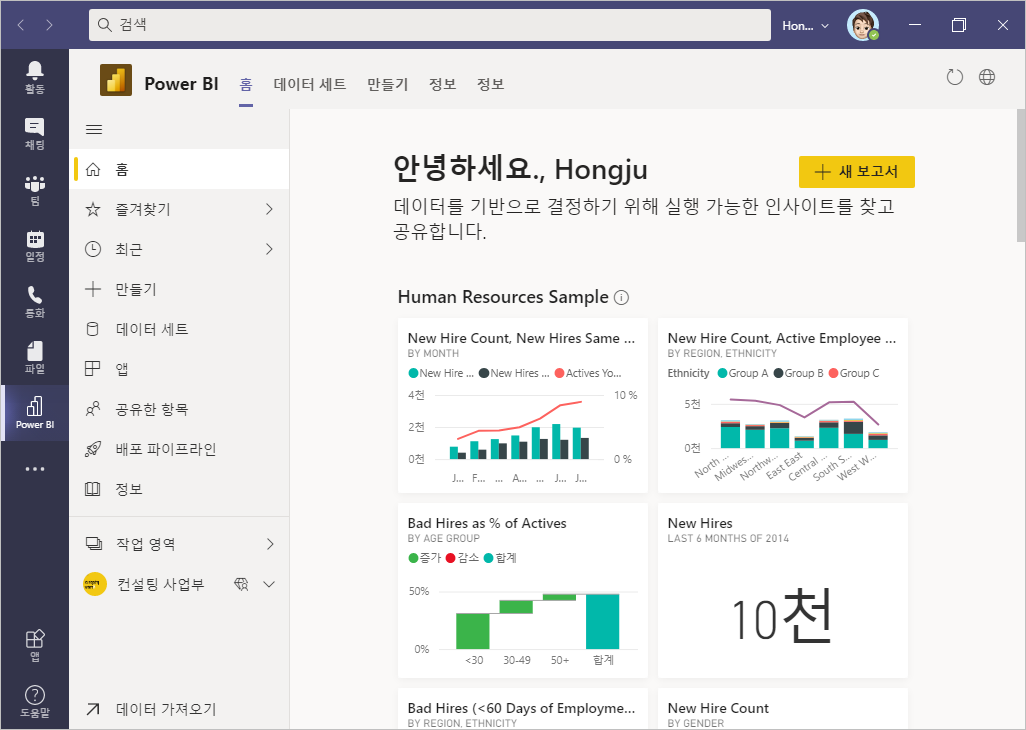Viewport: 1026px width, 730px height.
Task: Switch to the first 정보 tab
Action: coord(442,84)
